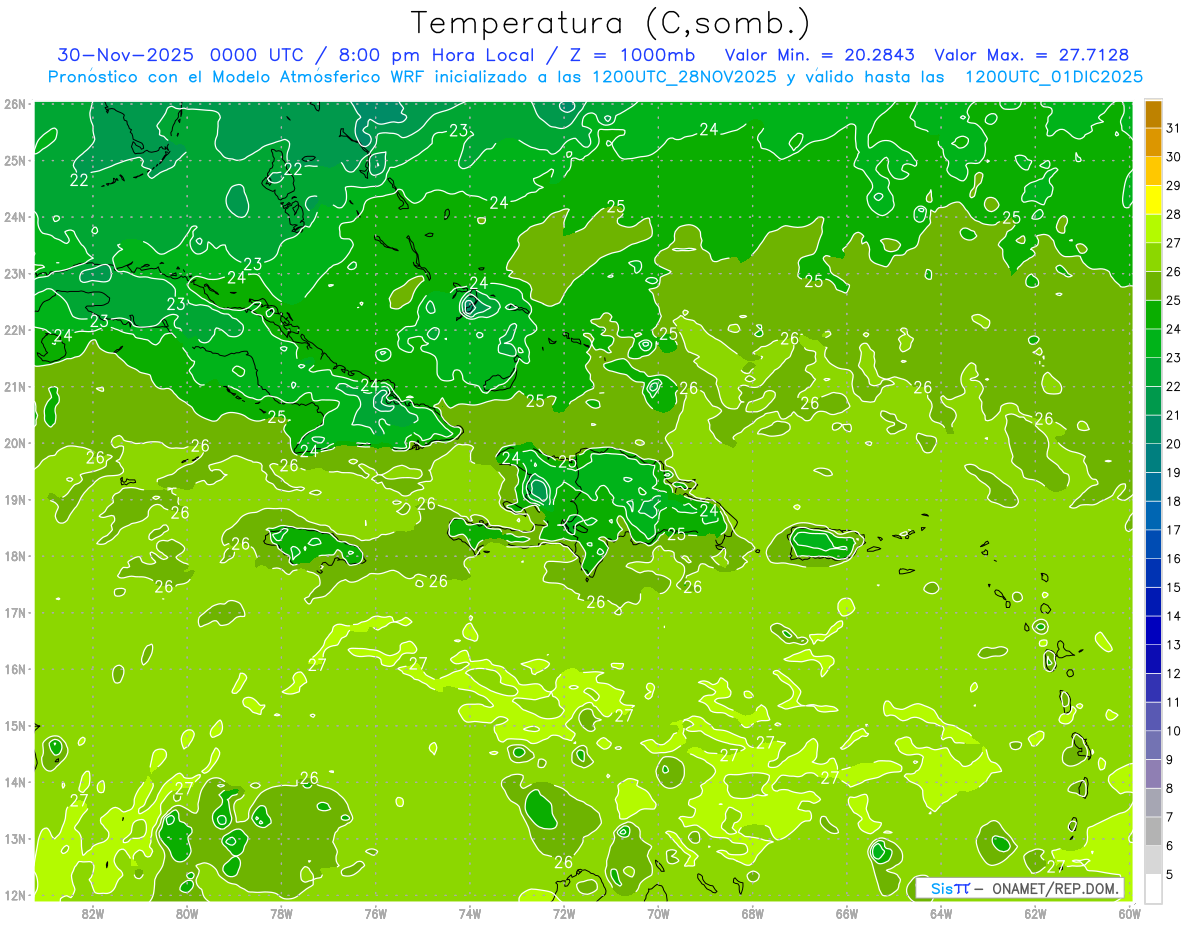This screenshot has width=1200, height=927.
Task: Click the longitude axis label 82W
Action: coord(93,914)
